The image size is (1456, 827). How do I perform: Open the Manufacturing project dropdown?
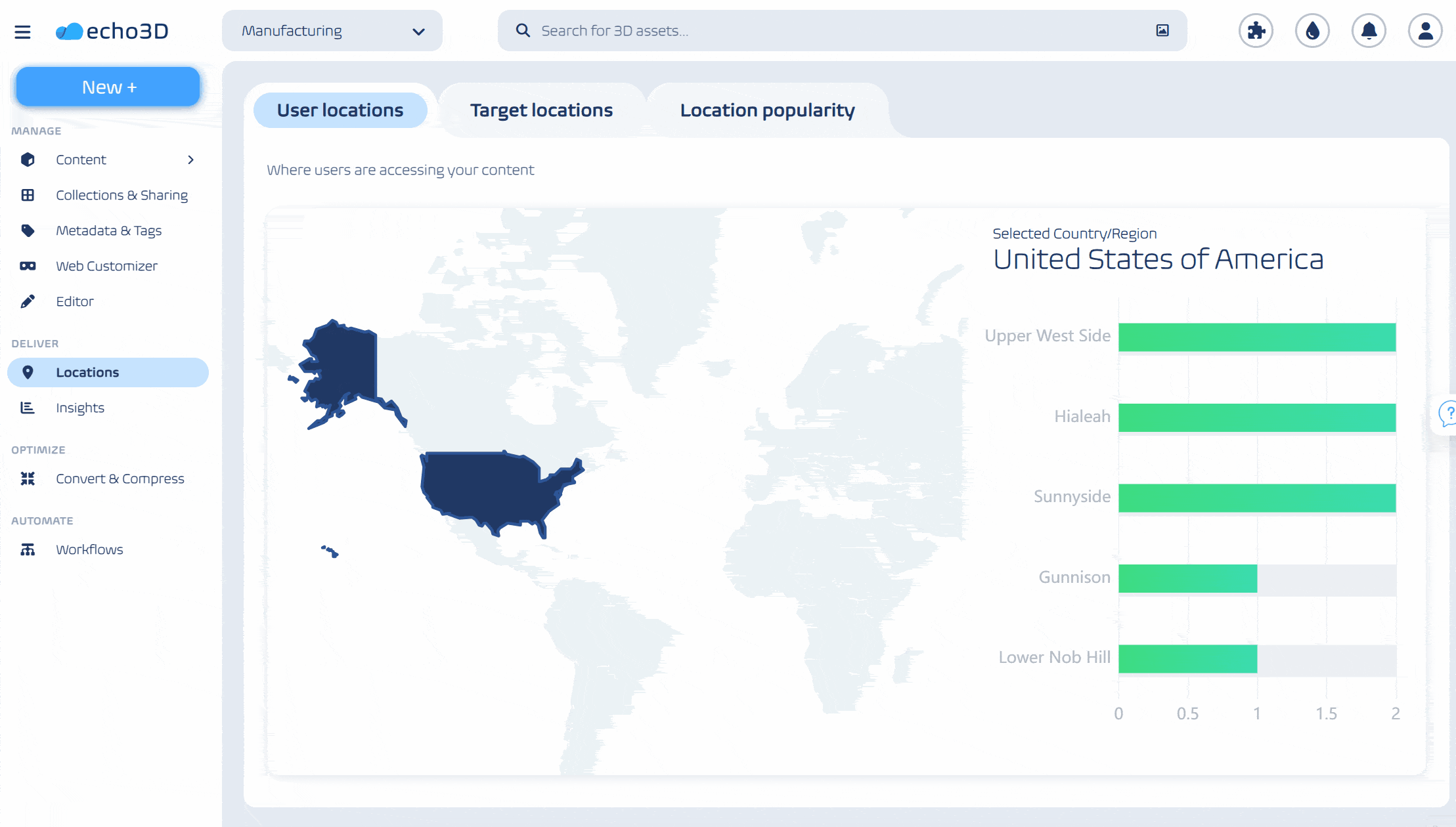point(332,31)
